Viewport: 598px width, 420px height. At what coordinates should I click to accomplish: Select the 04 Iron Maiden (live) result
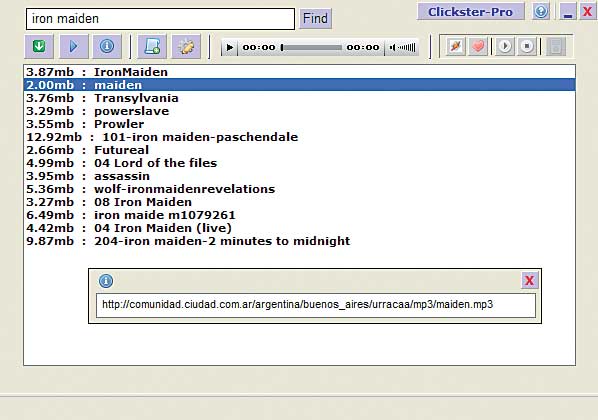click(299, 228)
